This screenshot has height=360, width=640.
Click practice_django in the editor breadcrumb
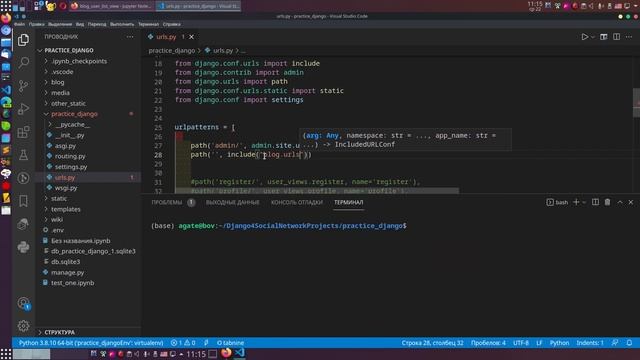click(x=172, y=51)
